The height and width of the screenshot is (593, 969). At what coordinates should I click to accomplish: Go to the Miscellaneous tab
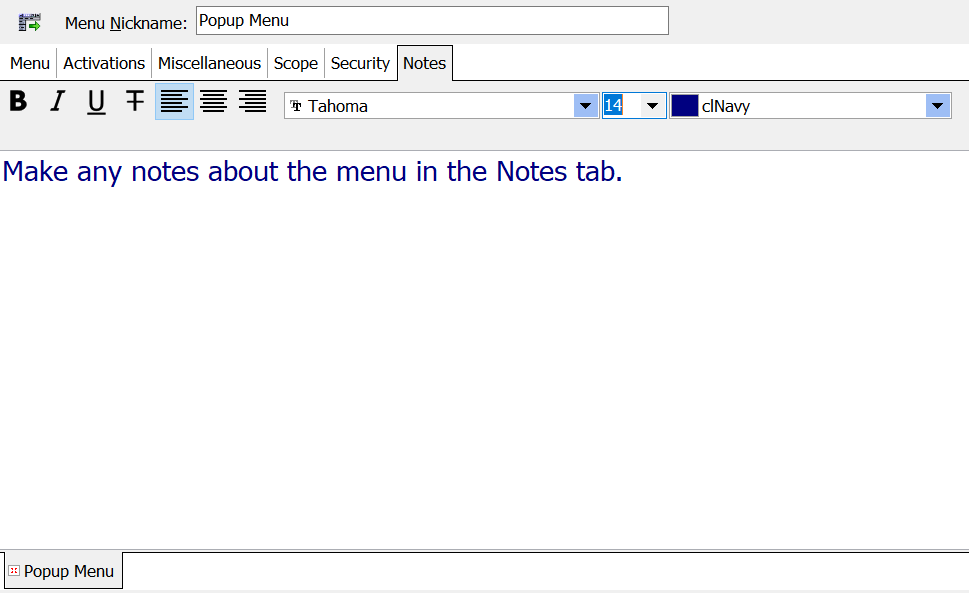point(209,63)
